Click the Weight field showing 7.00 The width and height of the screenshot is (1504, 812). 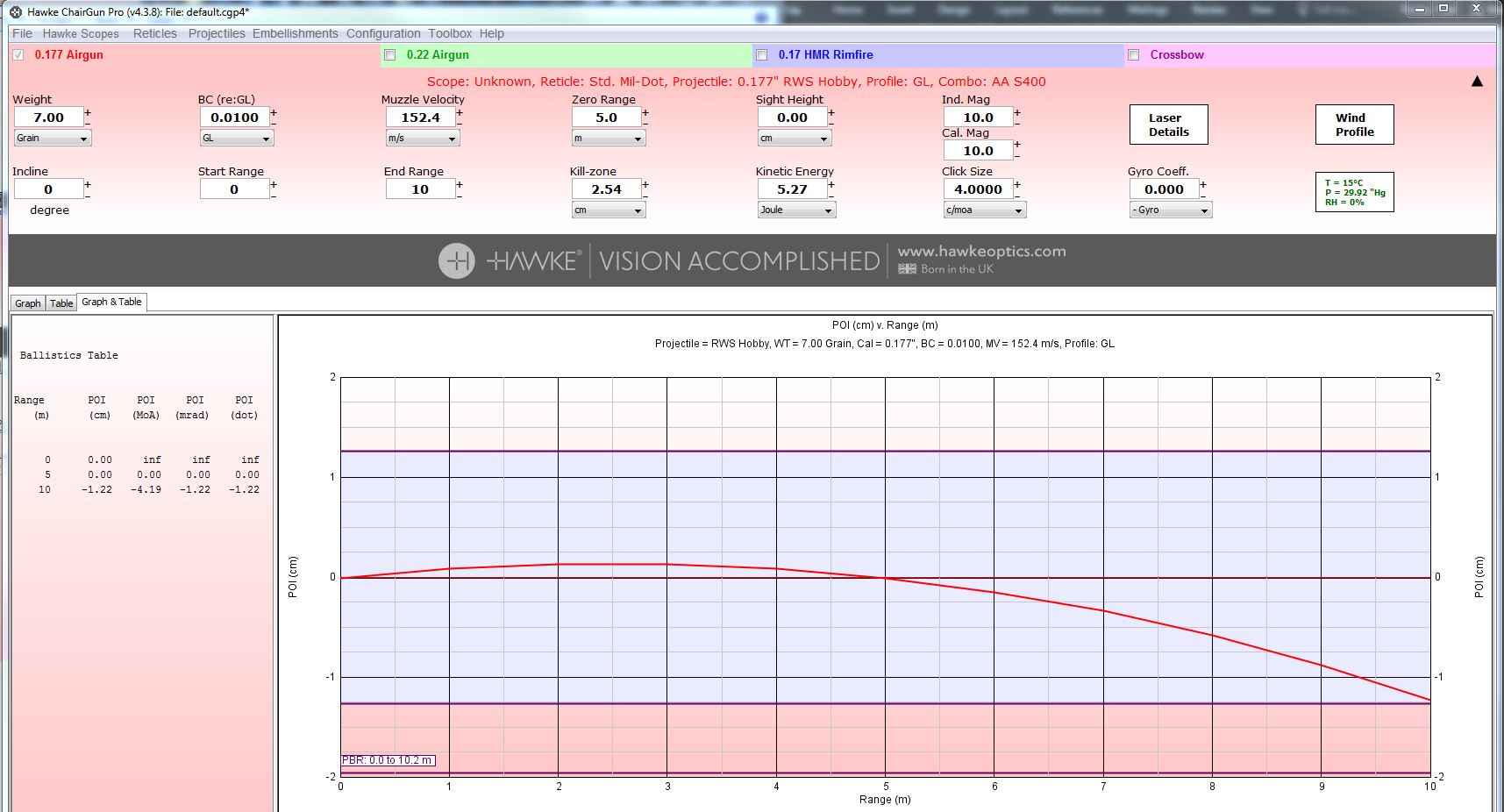[48, 118]
